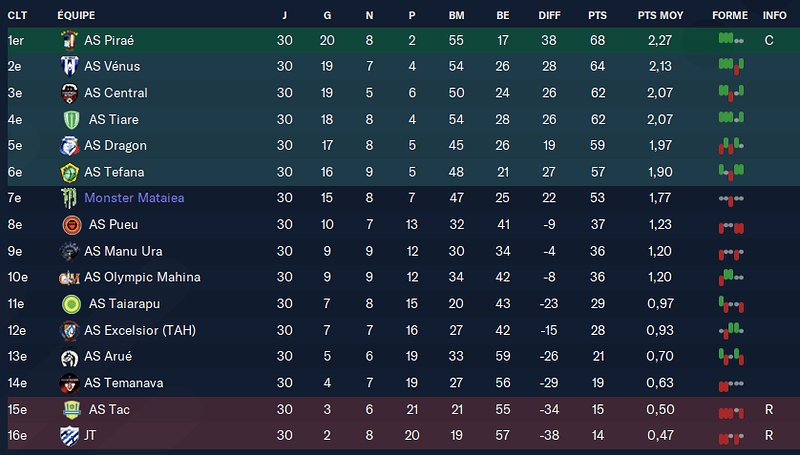Click the ÉQUIPE column header
Screen dimensions: 800x455
click(76, 15)
